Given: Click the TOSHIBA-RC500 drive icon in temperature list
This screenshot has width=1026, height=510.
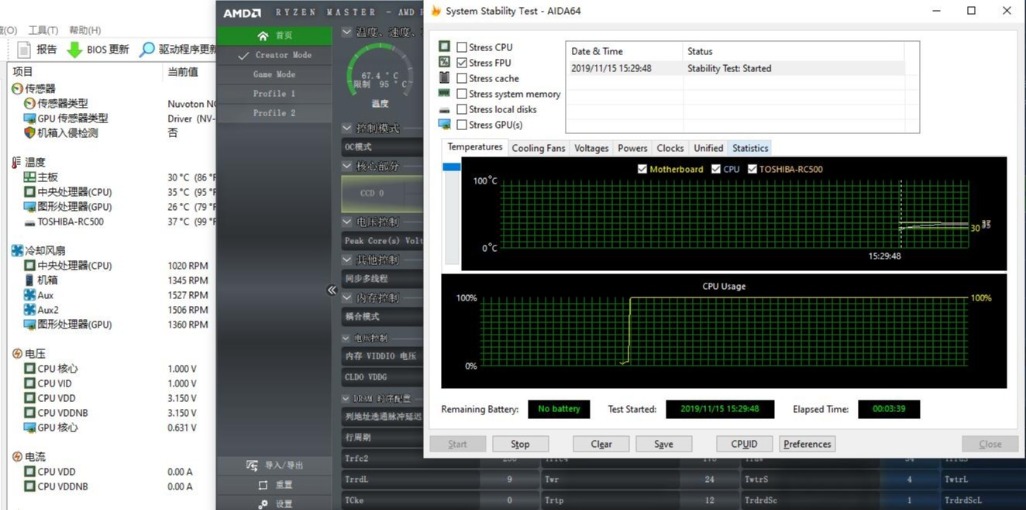Looking at the screenshot, I should pos(29,222).
